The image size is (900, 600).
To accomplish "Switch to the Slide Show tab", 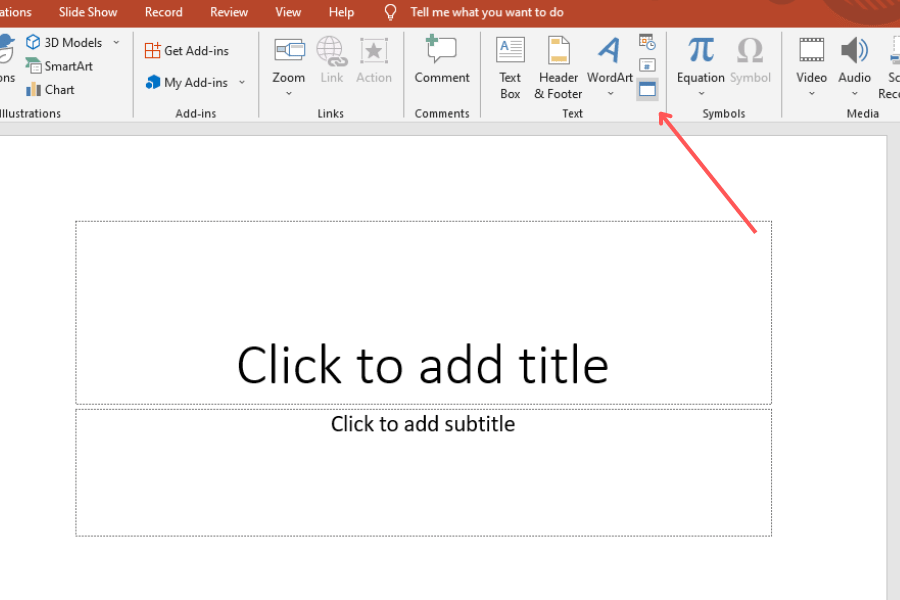I will (88, 12).
